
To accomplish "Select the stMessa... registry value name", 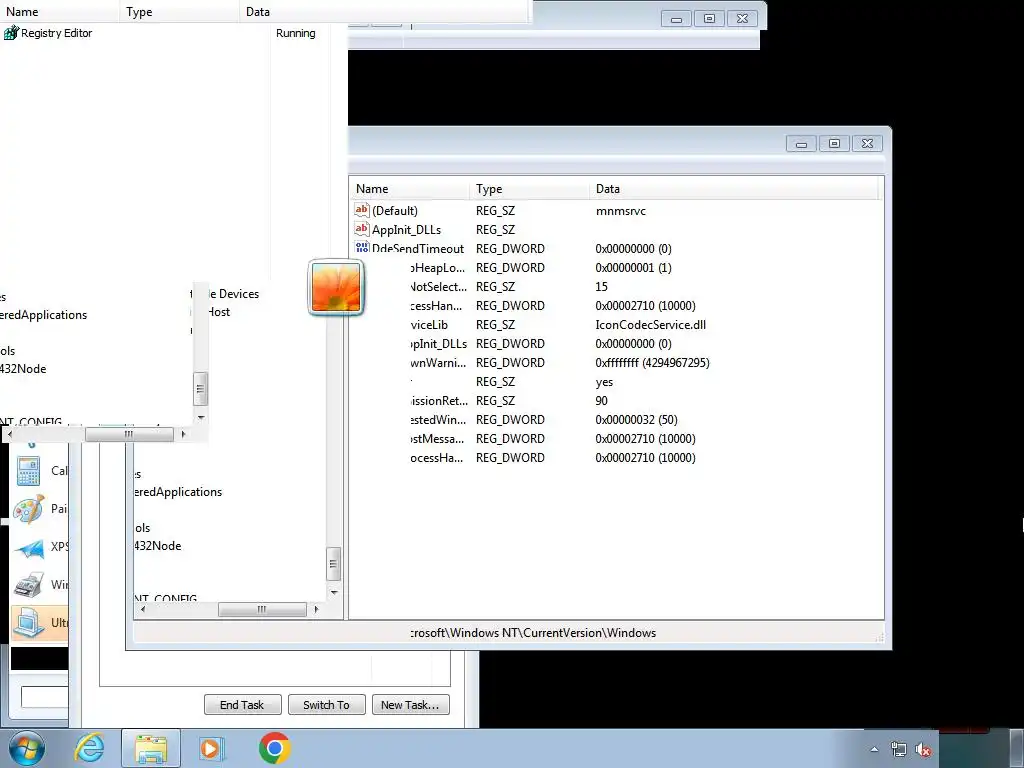I will point(438,438).
